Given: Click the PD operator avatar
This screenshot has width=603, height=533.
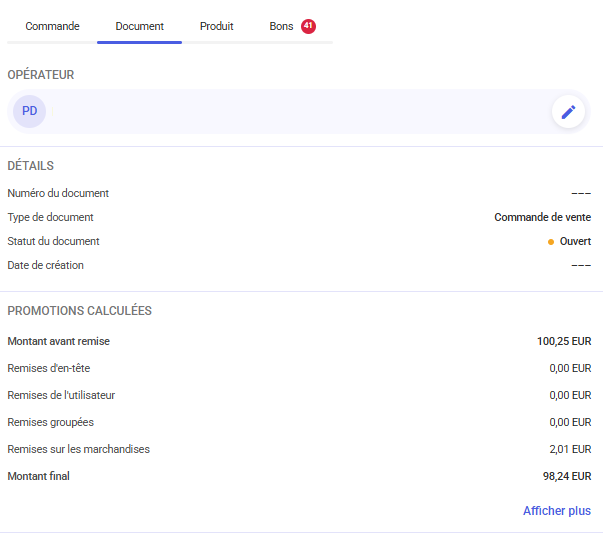Looking at the screenshot, I should (30, 111).
